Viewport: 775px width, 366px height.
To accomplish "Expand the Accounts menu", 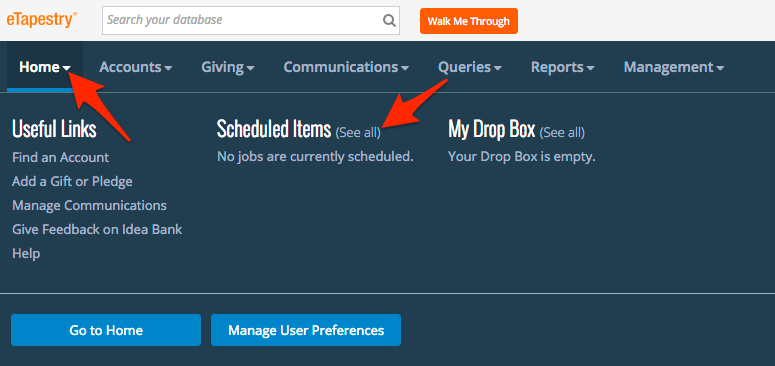I will (135, 67).
